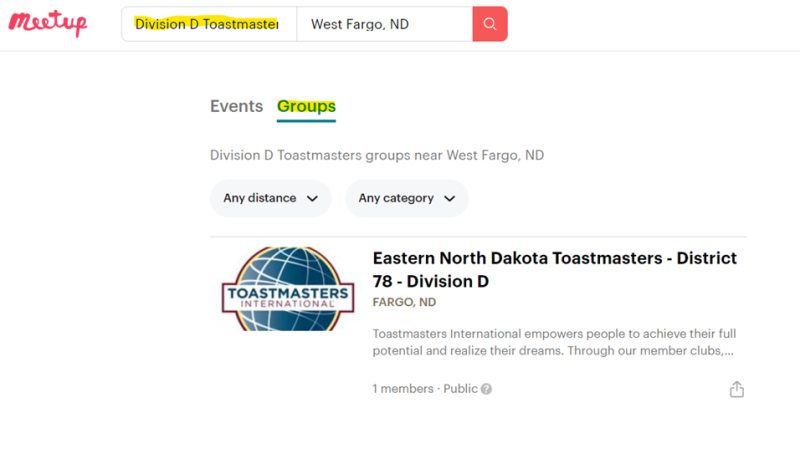Click the share icon on the group card
800x454 pixels.
[x=736, y=389]
